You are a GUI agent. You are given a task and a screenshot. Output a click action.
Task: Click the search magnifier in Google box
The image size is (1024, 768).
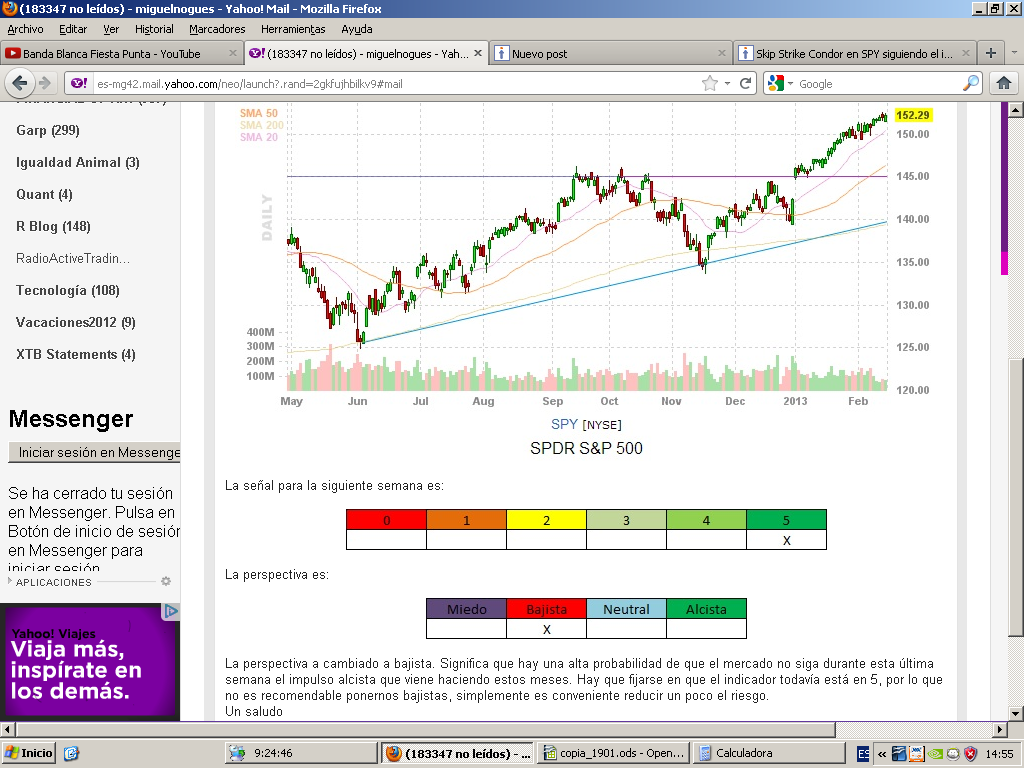pos(971,83)
